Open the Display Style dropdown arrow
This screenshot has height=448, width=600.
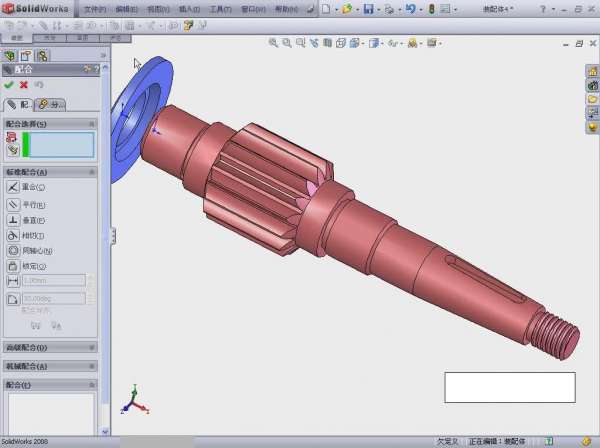point(382,44)
